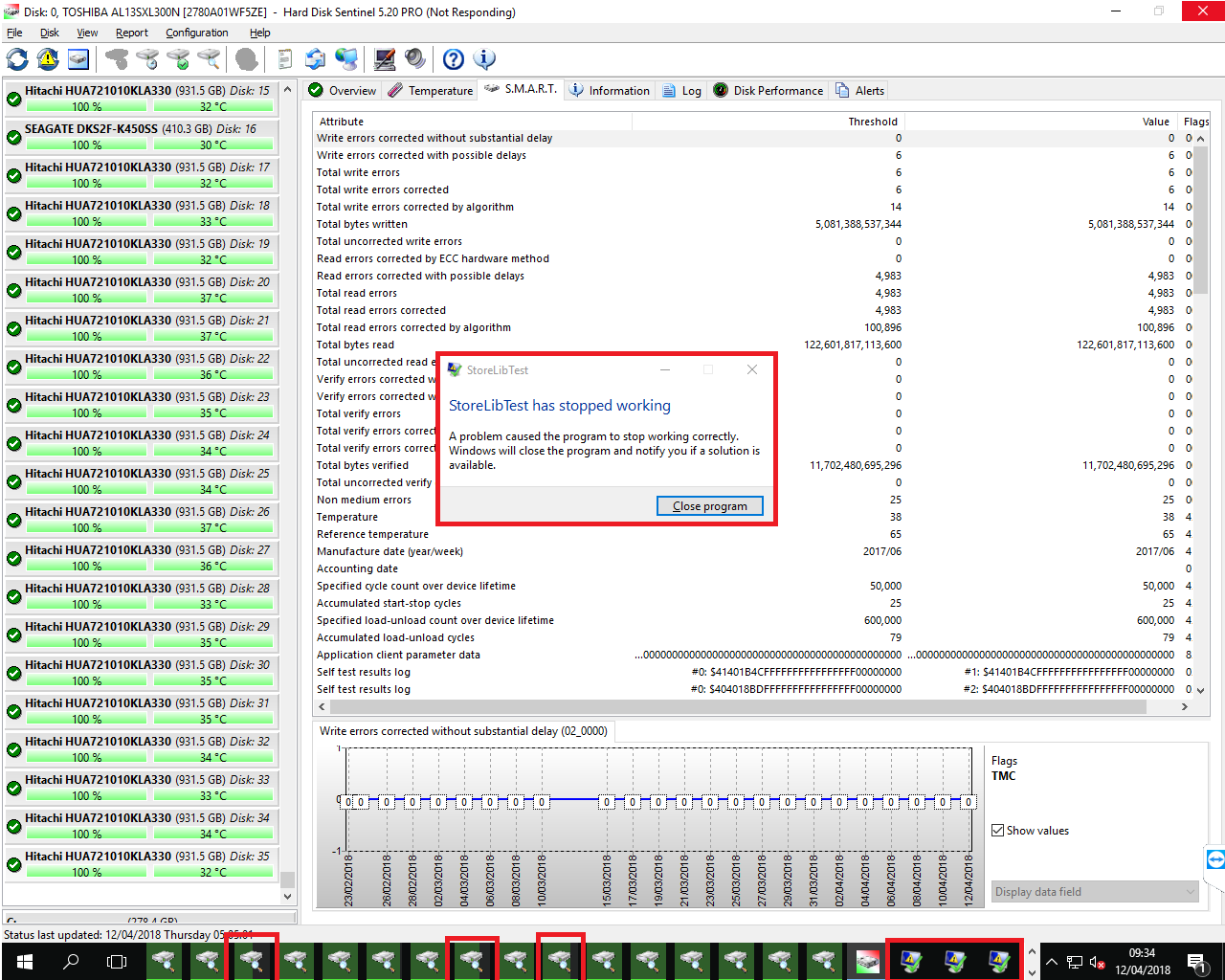Click green status check icon for Disk 35
1225x980 pixels.
tap(14, 864)
